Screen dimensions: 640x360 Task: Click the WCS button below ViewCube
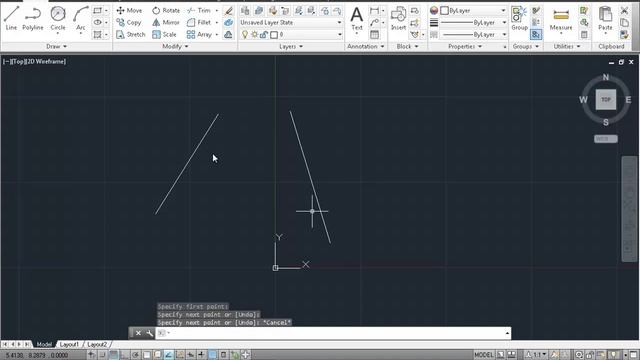606,139
